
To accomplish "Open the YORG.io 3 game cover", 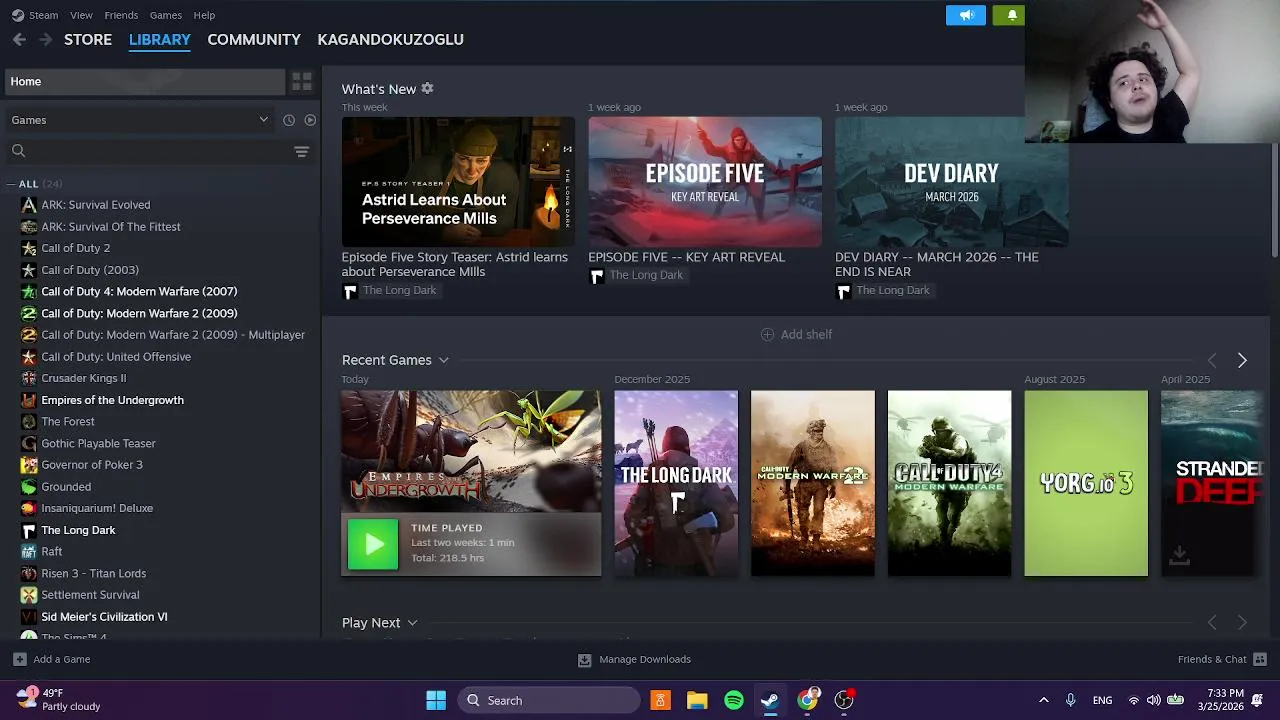I will [x=1086, y=483].
